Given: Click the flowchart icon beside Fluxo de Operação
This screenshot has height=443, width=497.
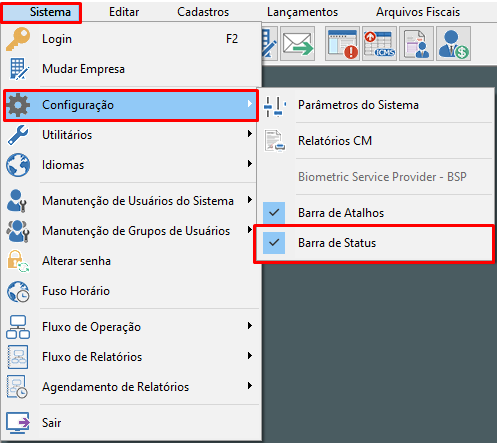Looking at the screenshot, I should coord(18,327).
